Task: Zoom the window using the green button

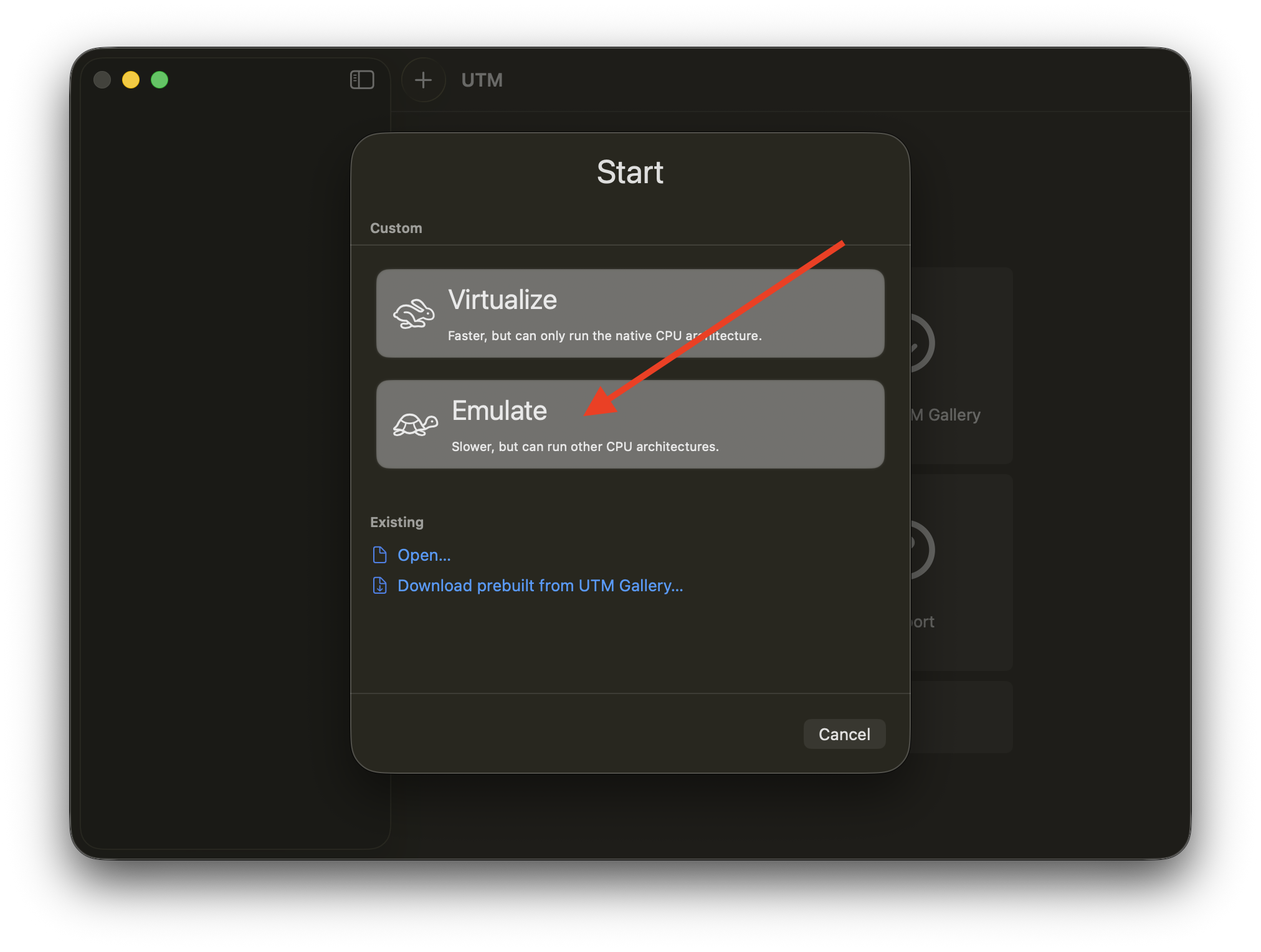Action: (x=159, y=80)
